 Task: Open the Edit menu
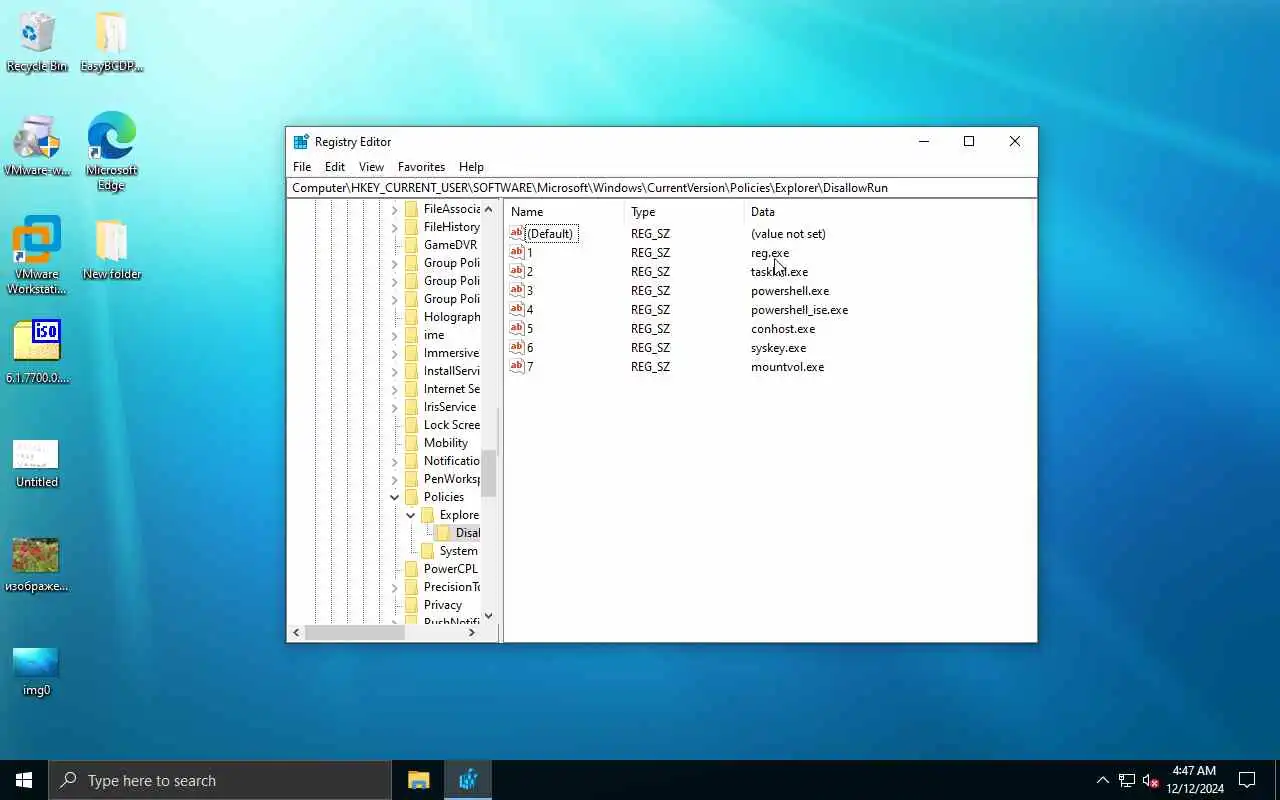point(335,167)
